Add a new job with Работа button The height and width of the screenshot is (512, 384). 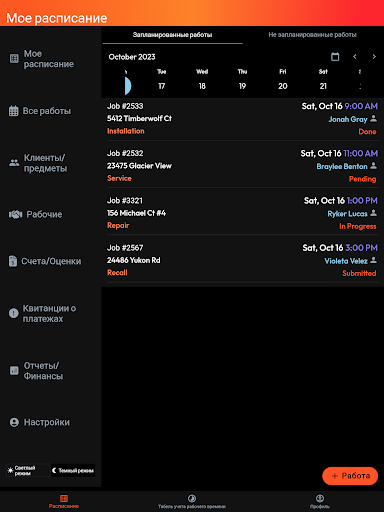[x=350, y=476]
